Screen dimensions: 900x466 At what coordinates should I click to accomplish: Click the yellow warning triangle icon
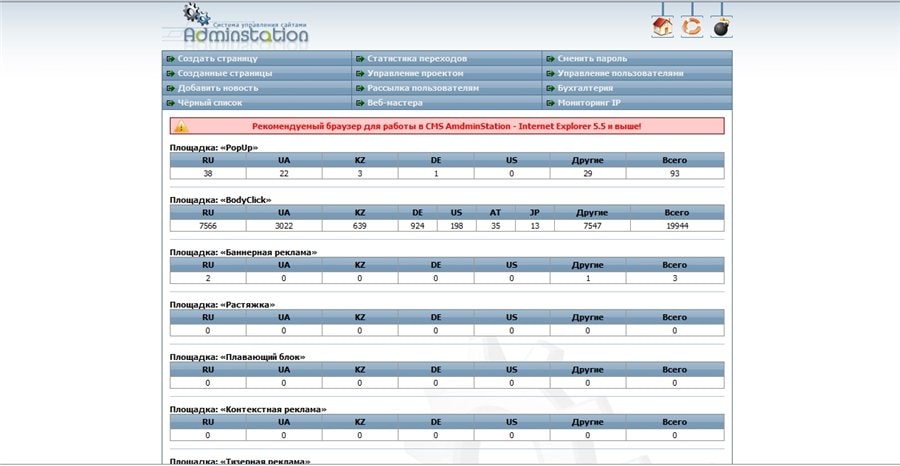coord(181,126)
